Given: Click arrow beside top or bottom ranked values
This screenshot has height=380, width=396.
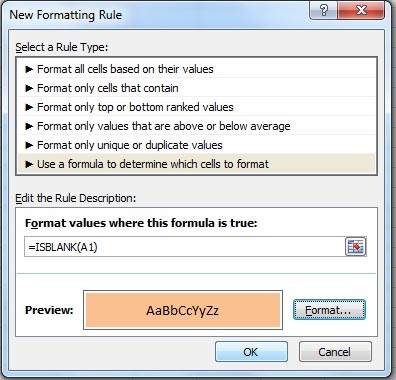Looking at the screenshot, I should 29,107.
